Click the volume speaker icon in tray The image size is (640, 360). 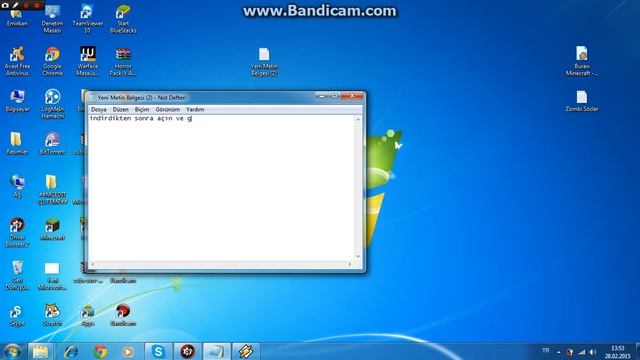tap(593, 352)
